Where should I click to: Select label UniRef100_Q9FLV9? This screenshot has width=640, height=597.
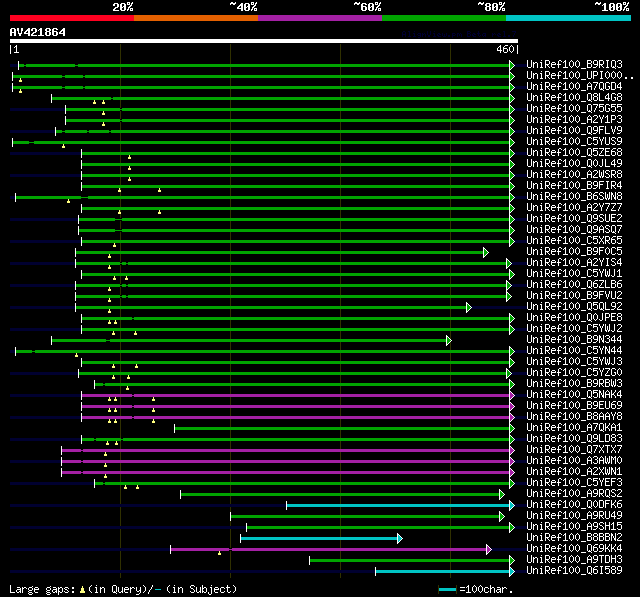[x=574, y=130]
